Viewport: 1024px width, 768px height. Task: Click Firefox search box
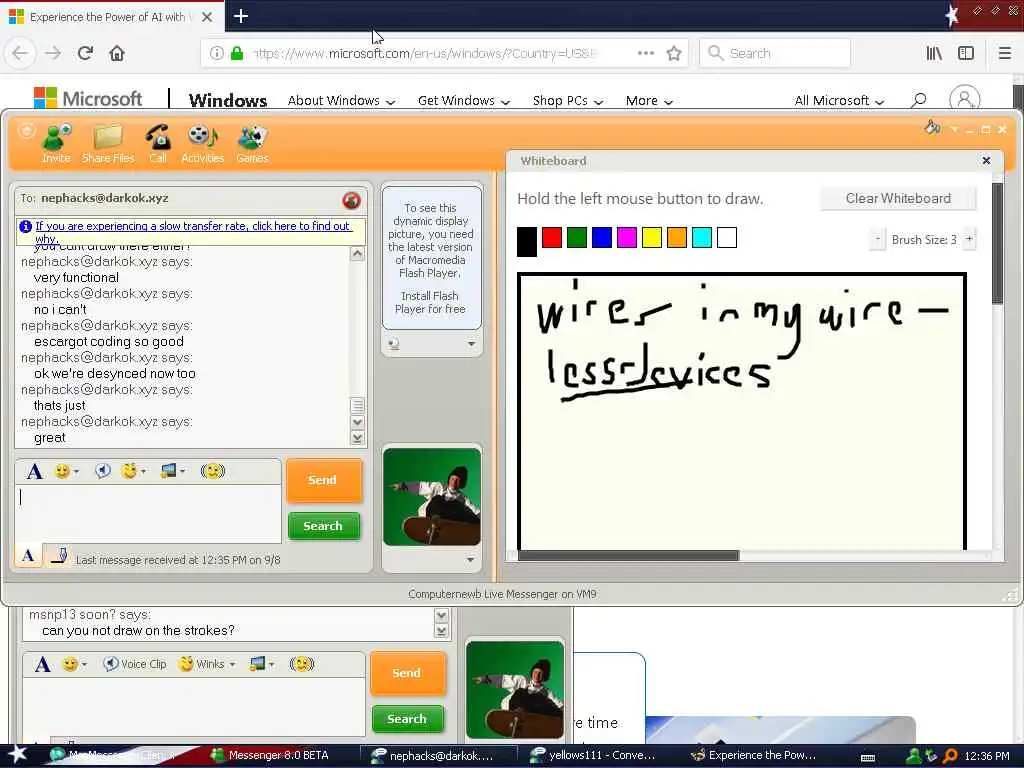pos(775,53)
